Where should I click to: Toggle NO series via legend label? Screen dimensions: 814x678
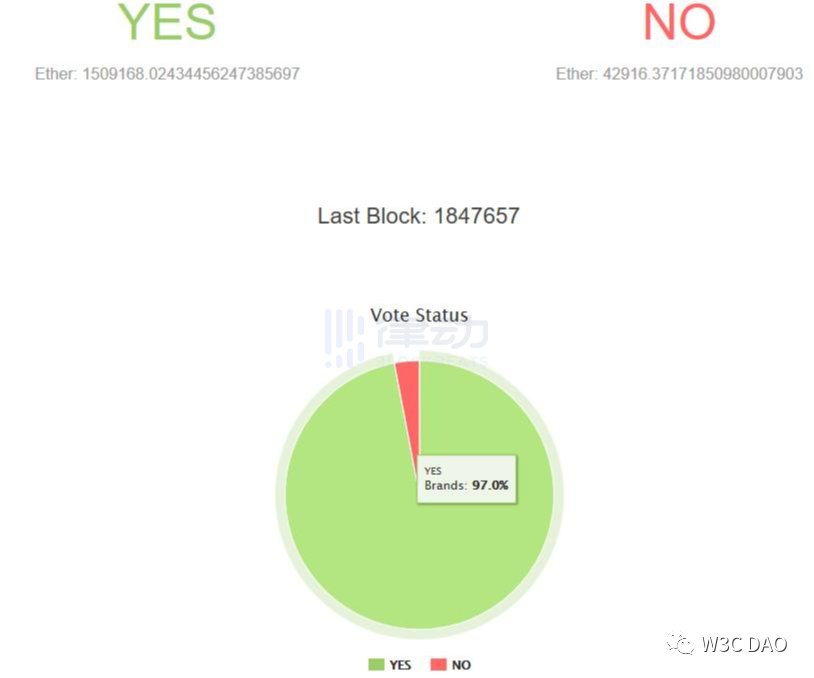click(x=461, y=665)
